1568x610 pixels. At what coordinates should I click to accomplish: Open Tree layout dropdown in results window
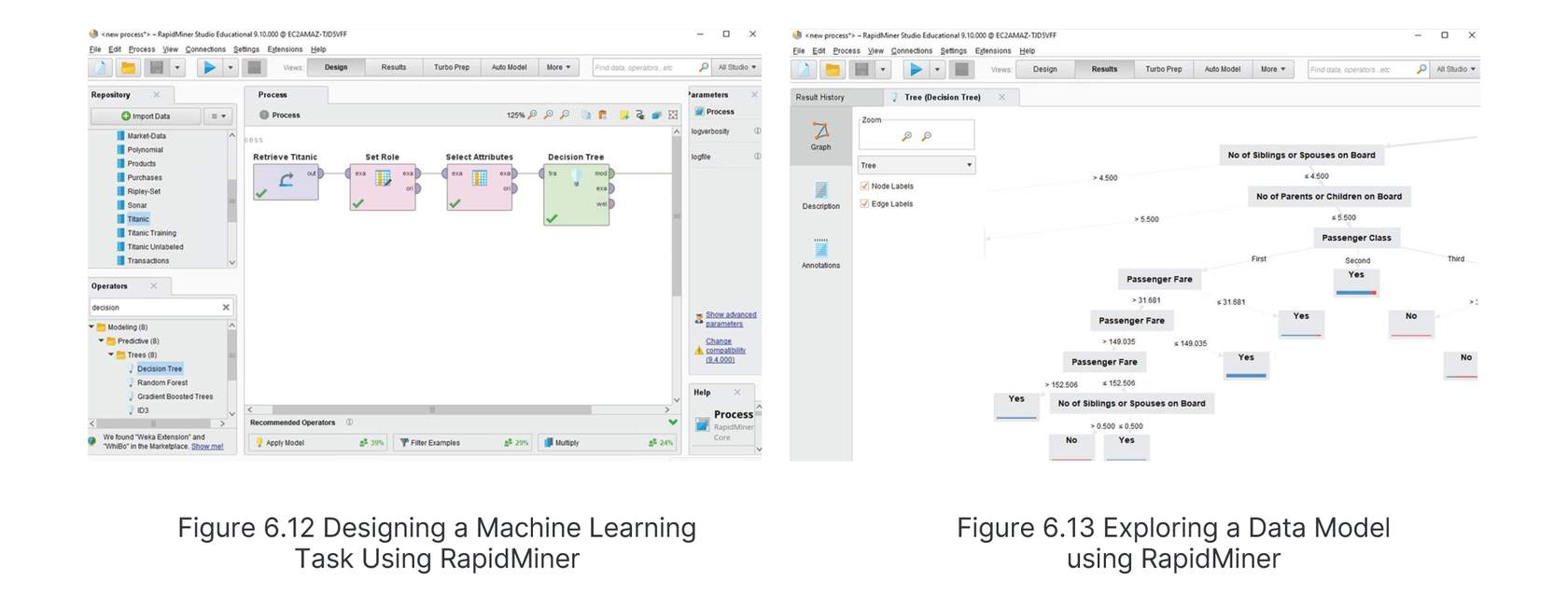tap(917, 165)
